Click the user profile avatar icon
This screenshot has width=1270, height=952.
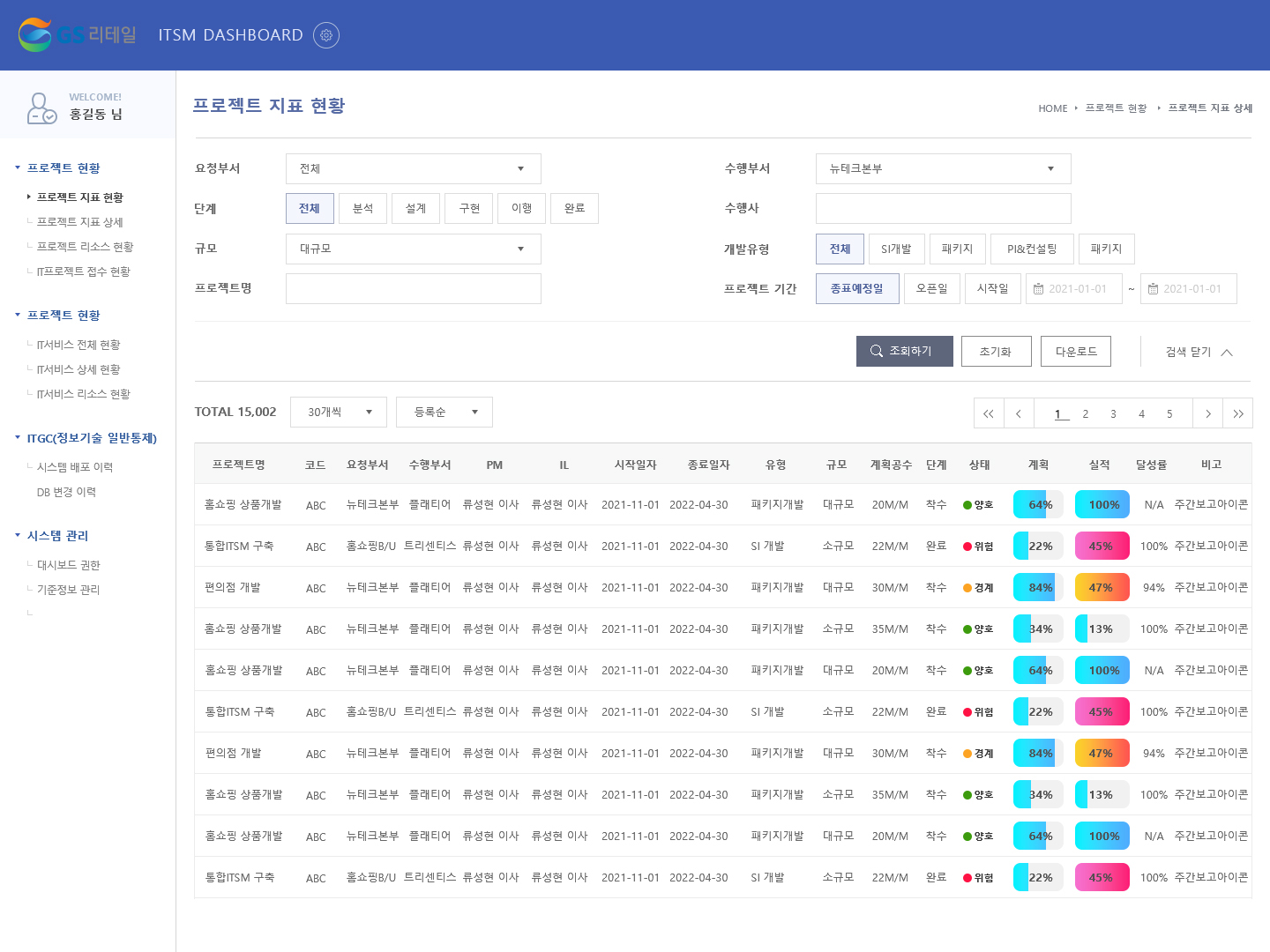click(41, 108)
